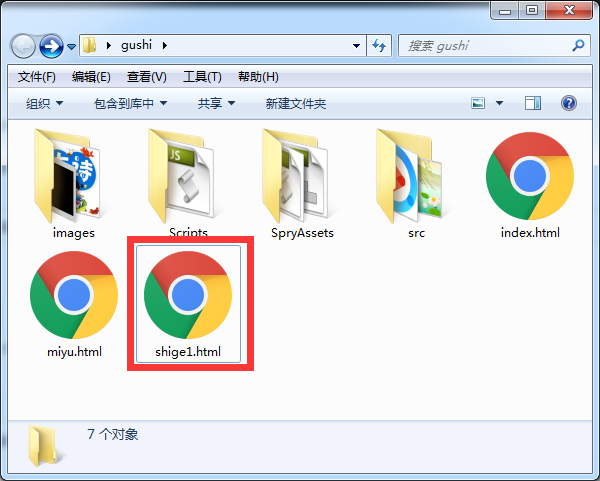This screenshot has height=481, width=600.
Task: Click the help question mark icon
Action: tap(569, 103)
